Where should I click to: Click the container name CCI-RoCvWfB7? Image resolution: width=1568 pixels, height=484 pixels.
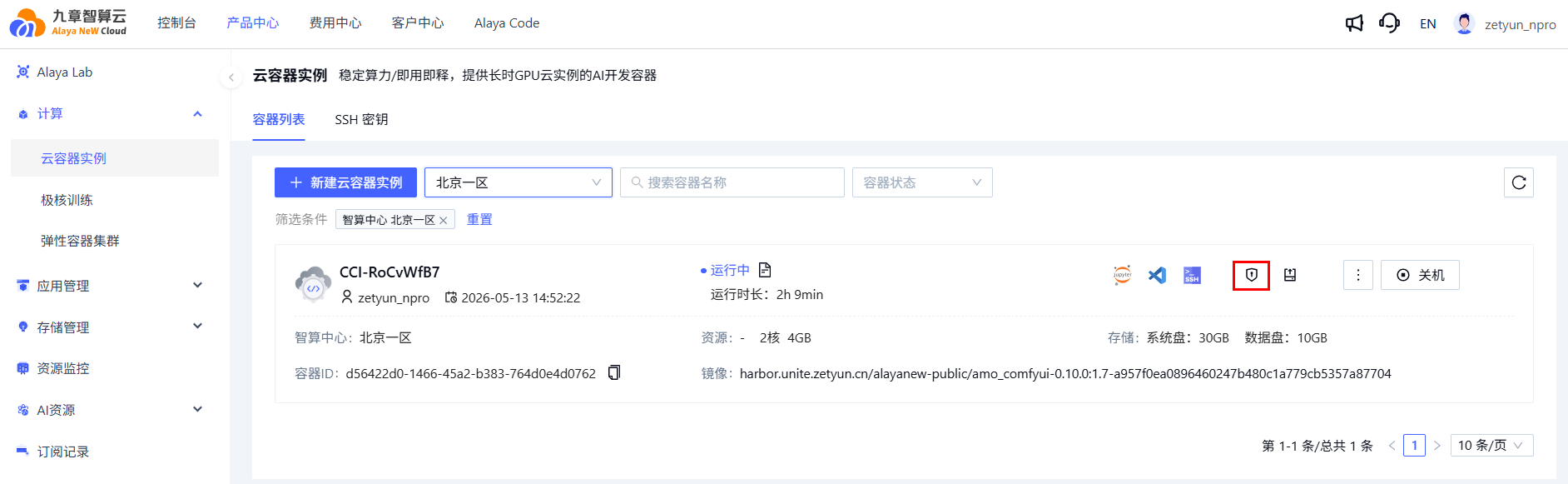coord(390,272)
